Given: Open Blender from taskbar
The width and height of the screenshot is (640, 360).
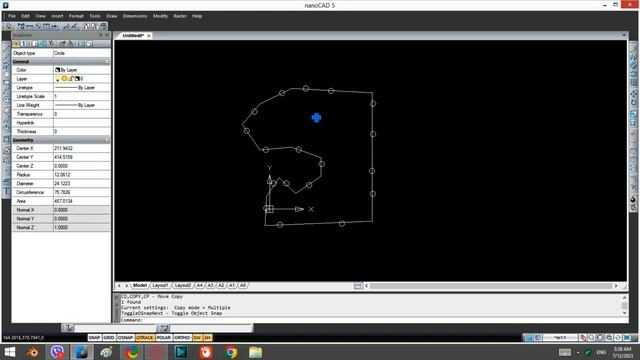Looking at the screenshot, I should [33, 352].
